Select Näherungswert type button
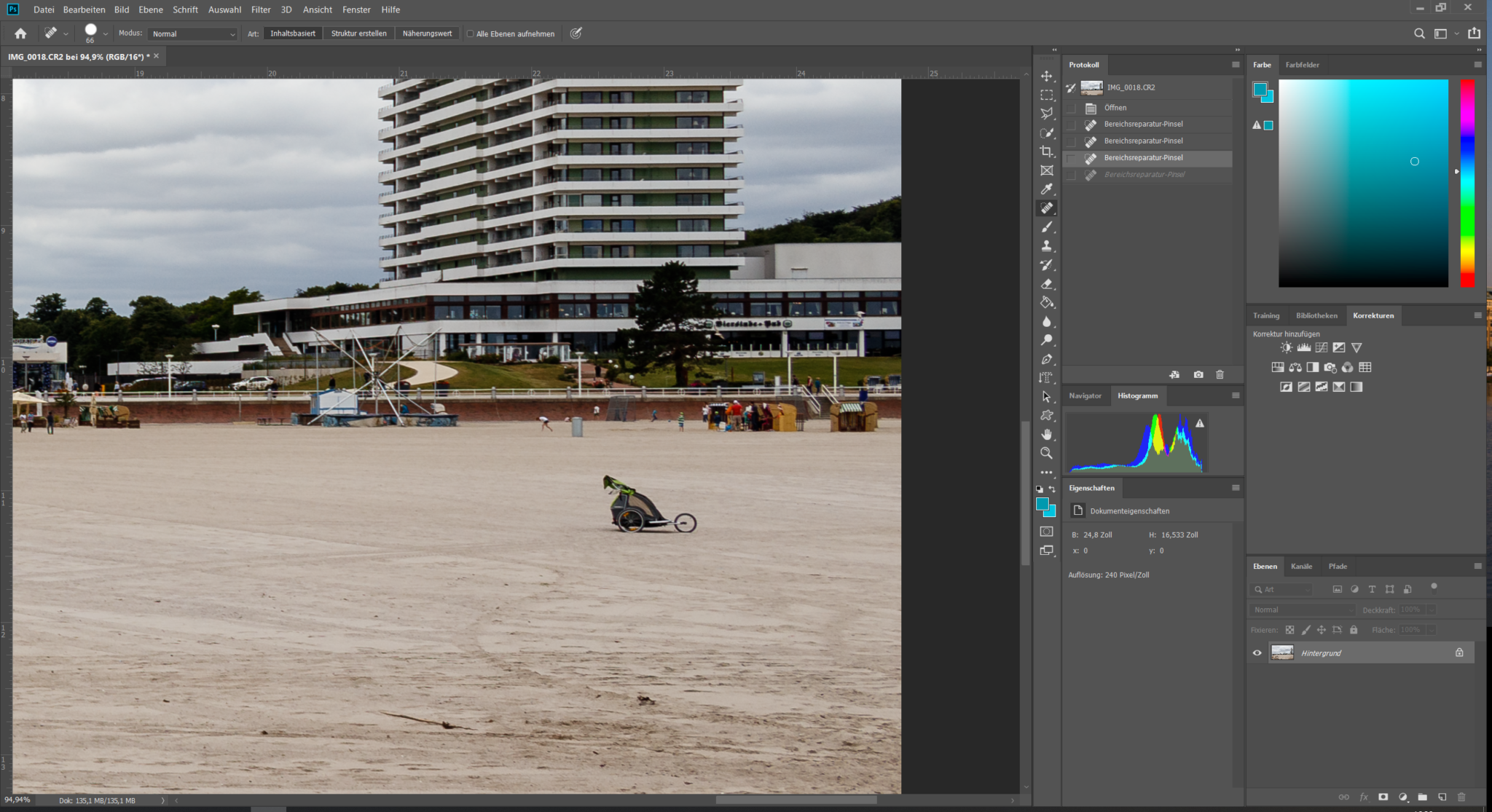The width and height of the screenshot is (1492, 812). point(427,33)
